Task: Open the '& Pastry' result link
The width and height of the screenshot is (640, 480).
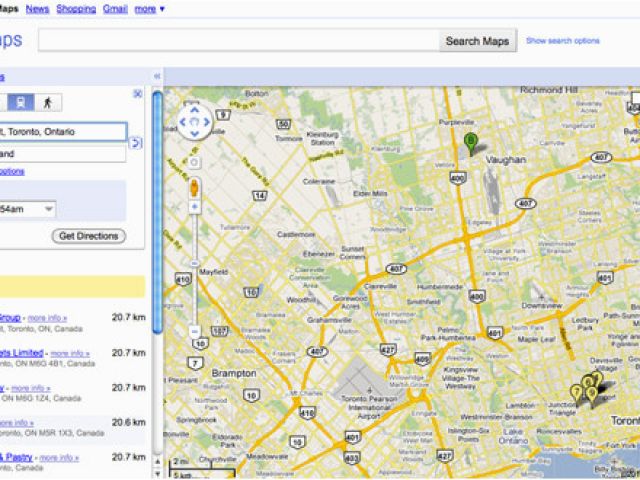Action: click(x=16, y=457)
